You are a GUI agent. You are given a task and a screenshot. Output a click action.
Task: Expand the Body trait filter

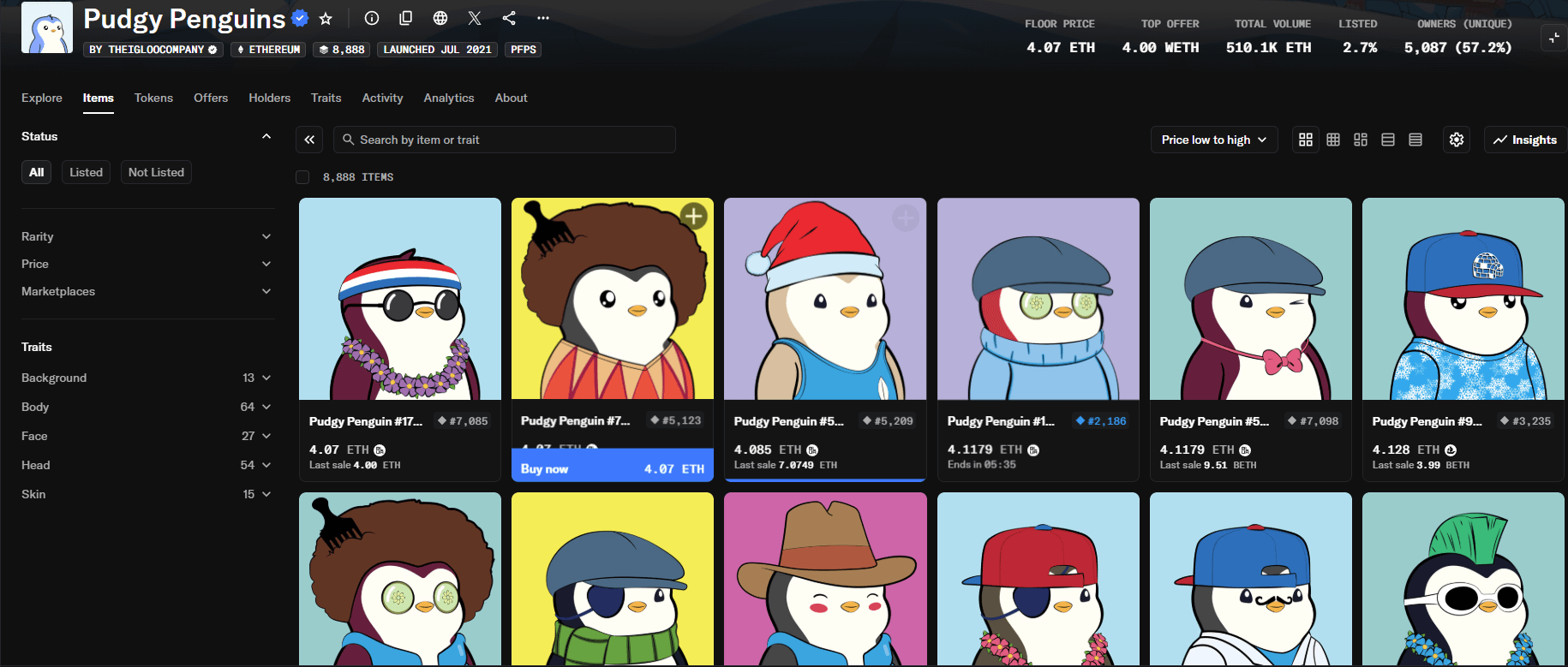coord(147,407)
